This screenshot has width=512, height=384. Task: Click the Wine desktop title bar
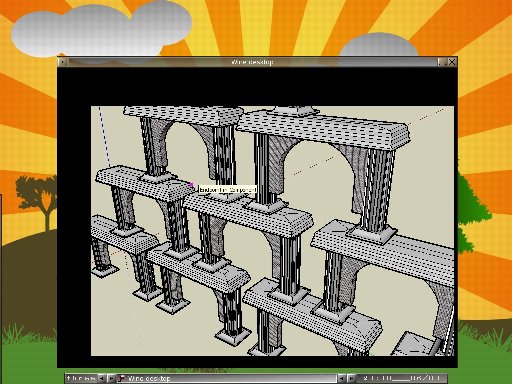252,62
